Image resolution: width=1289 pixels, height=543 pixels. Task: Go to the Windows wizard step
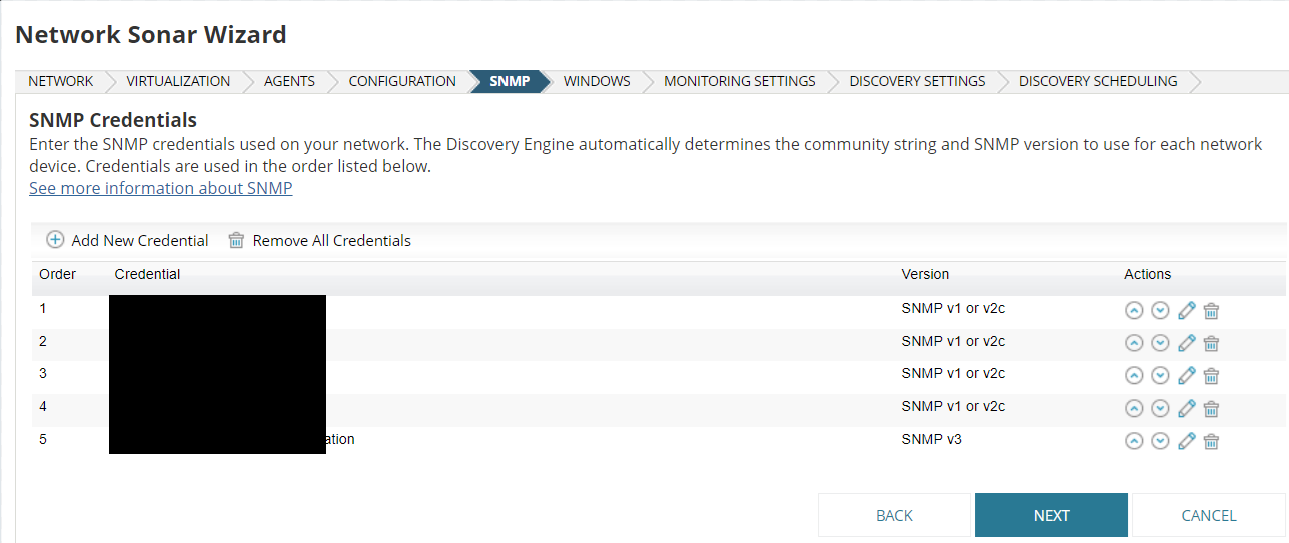(x=597, y=81)
